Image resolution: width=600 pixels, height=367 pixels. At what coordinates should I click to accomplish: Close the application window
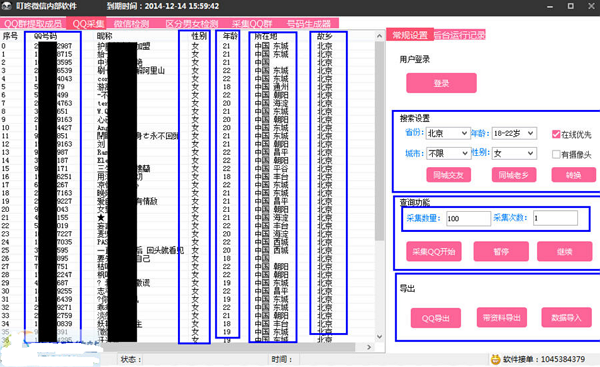point(591,6)
